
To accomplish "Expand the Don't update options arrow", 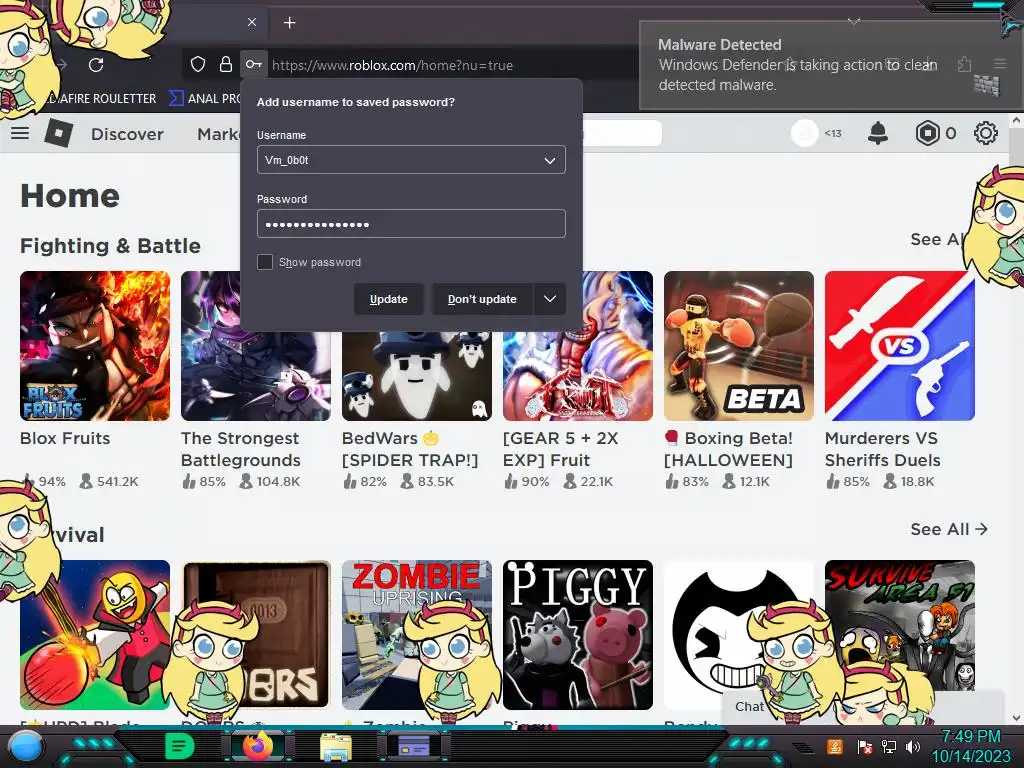I will click(550, 299).
